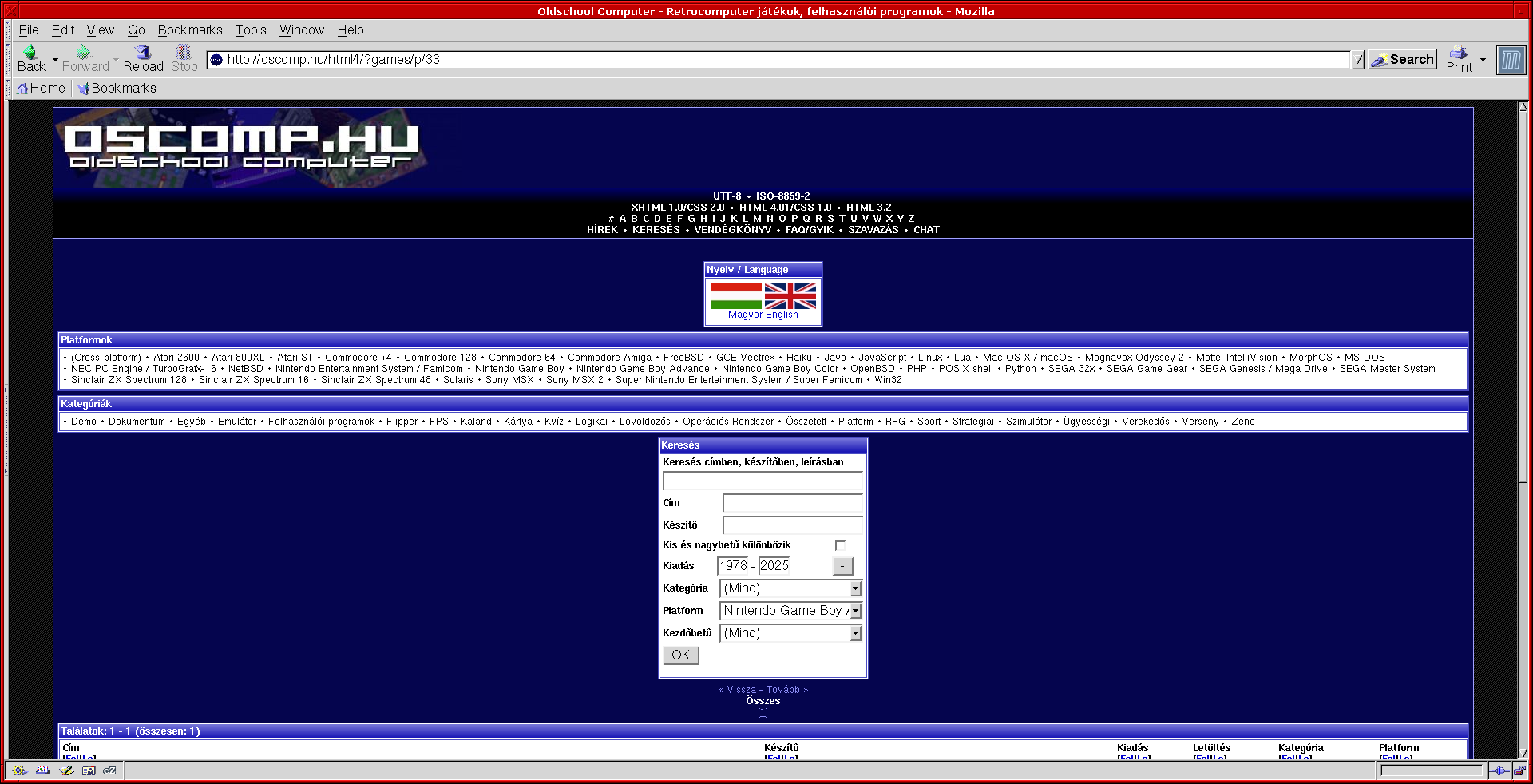Select the Hungarian flag image
The image size is (1533, 784).
coord(735,296)
